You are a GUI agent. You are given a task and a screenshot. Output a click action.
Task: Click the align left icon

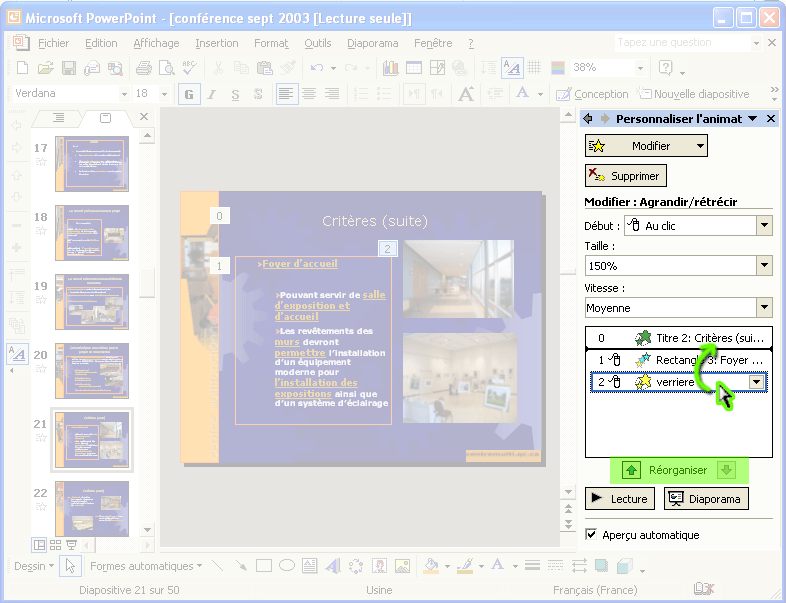[x=287, y=94]
